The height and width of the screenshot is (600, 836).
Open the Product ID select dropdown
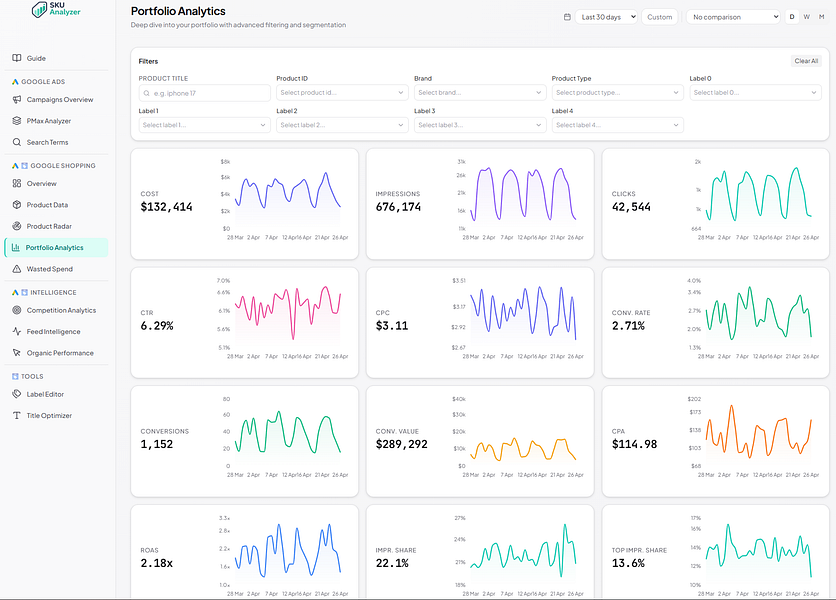coord(342,93)
